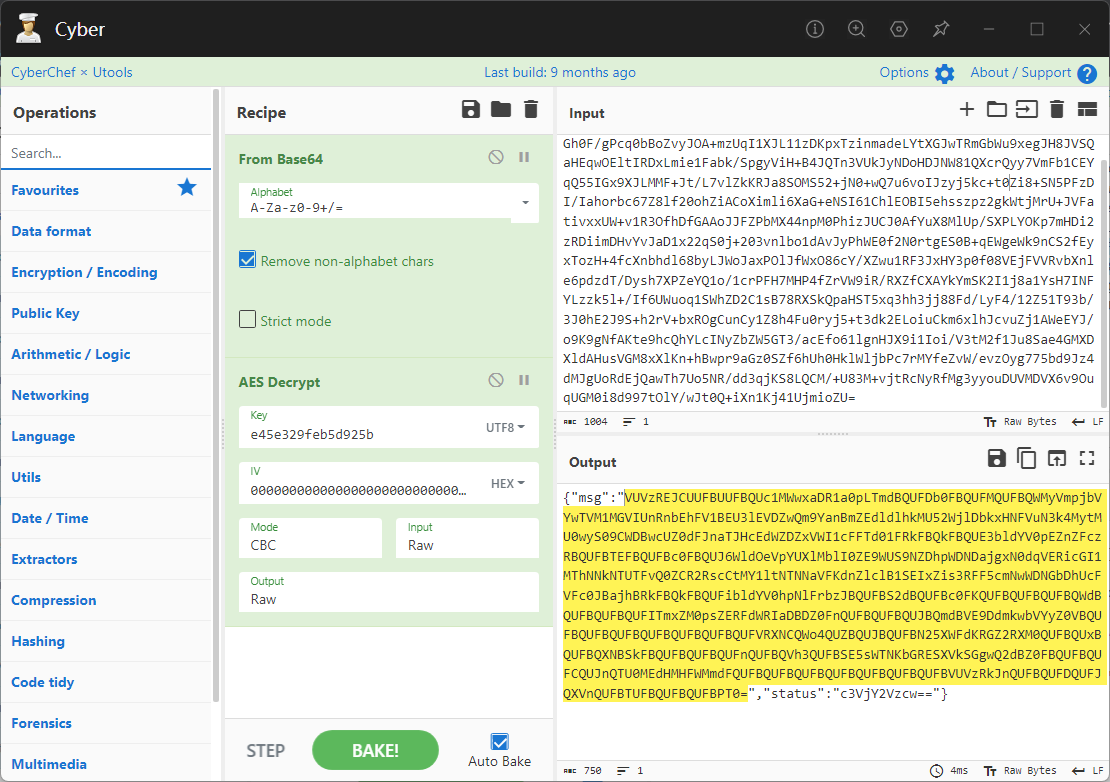Reset the pane layout
The image size is (1110, 782).
coord(1087,109)
